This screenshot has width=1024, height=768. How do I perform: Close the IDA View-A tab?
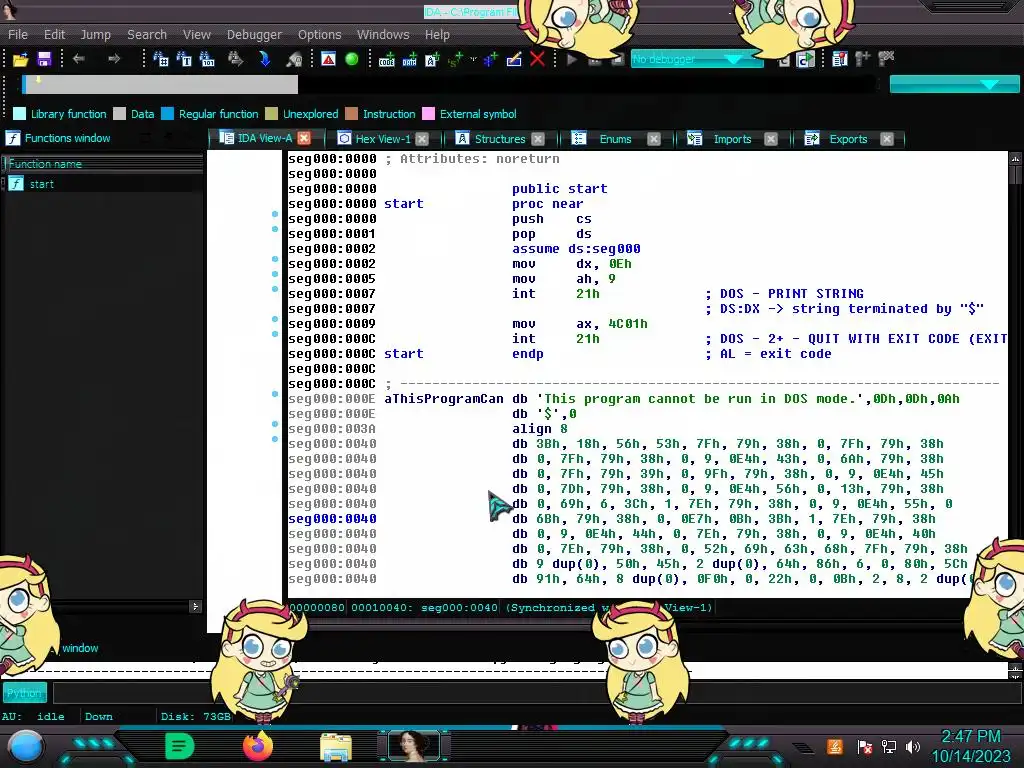[304, 138]
